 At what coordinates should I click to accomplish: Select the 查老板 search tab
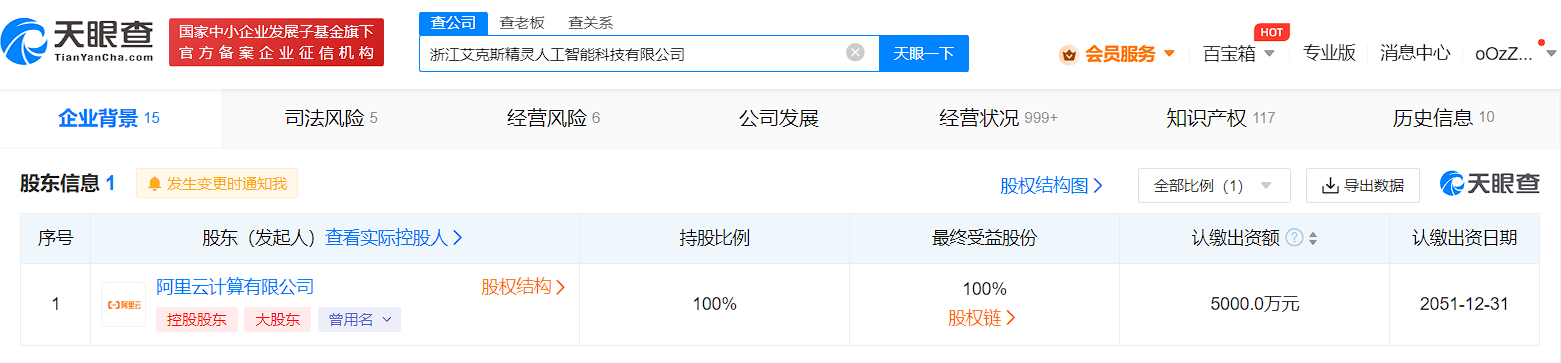pyautogui.click(x=522, y=23)
